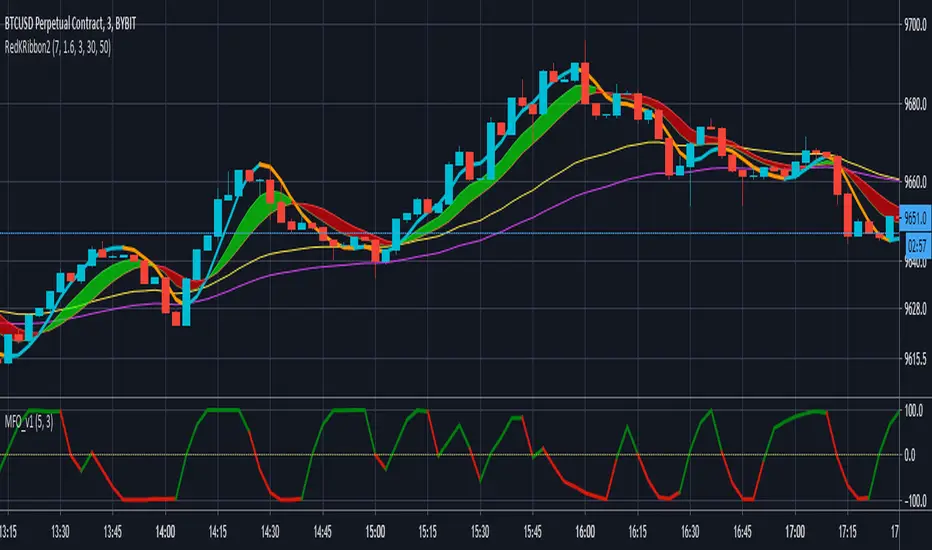
Task: Click the 9660.0 price axis label
Action: click(915, 182)
